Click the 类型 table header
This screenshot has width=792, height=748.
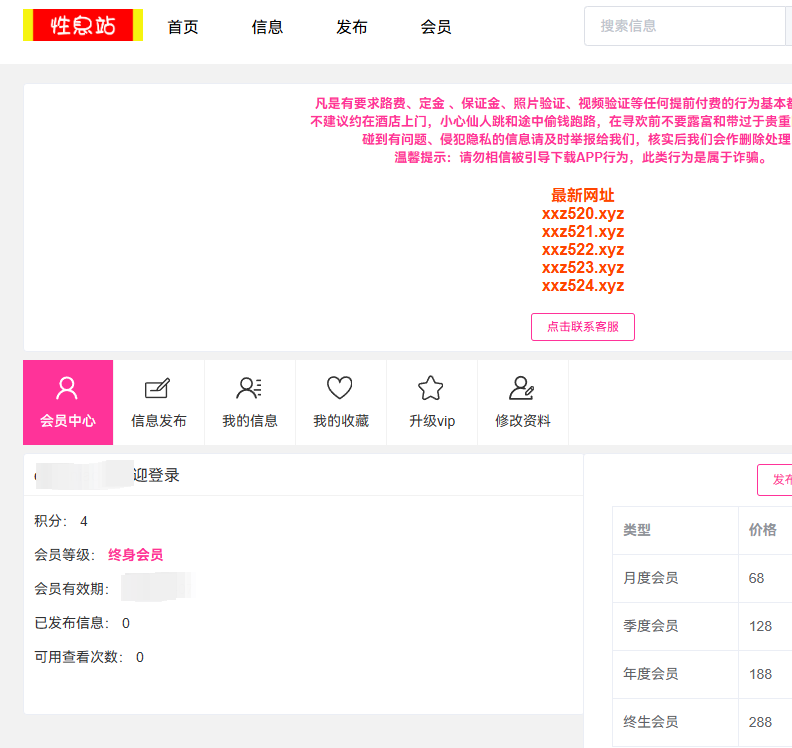coord(636,530)
